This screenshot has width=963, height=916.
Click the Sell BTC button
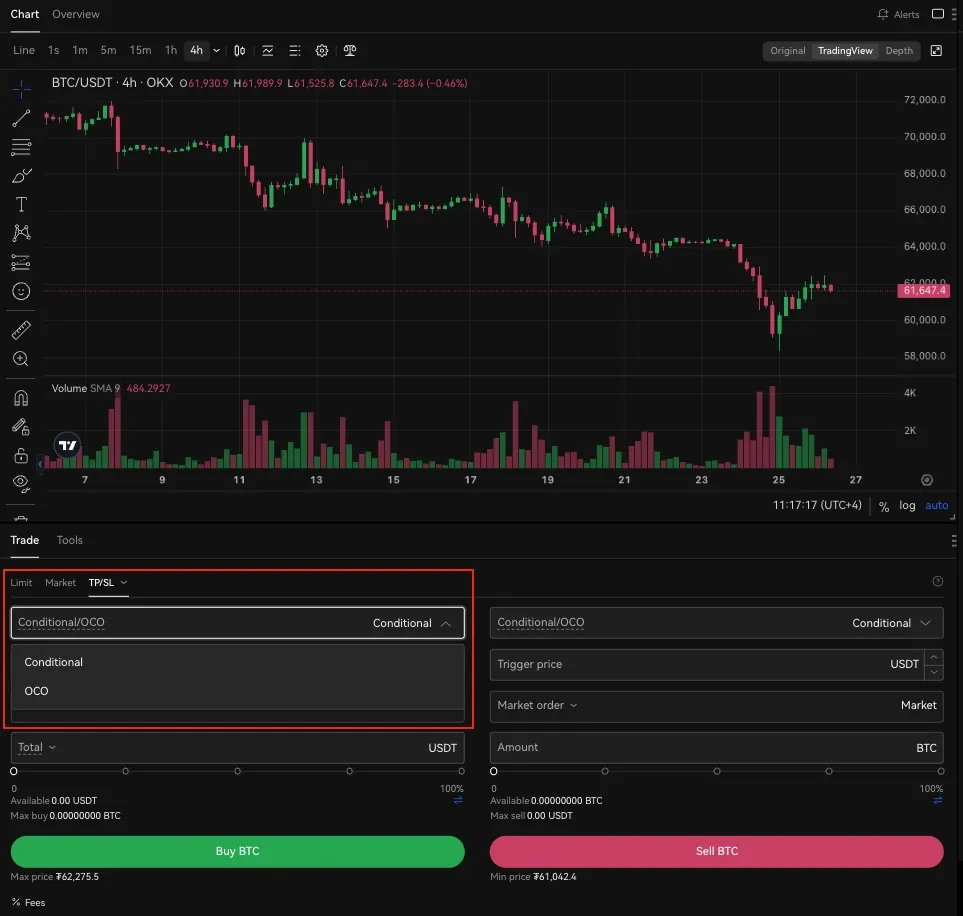(717, 851)
